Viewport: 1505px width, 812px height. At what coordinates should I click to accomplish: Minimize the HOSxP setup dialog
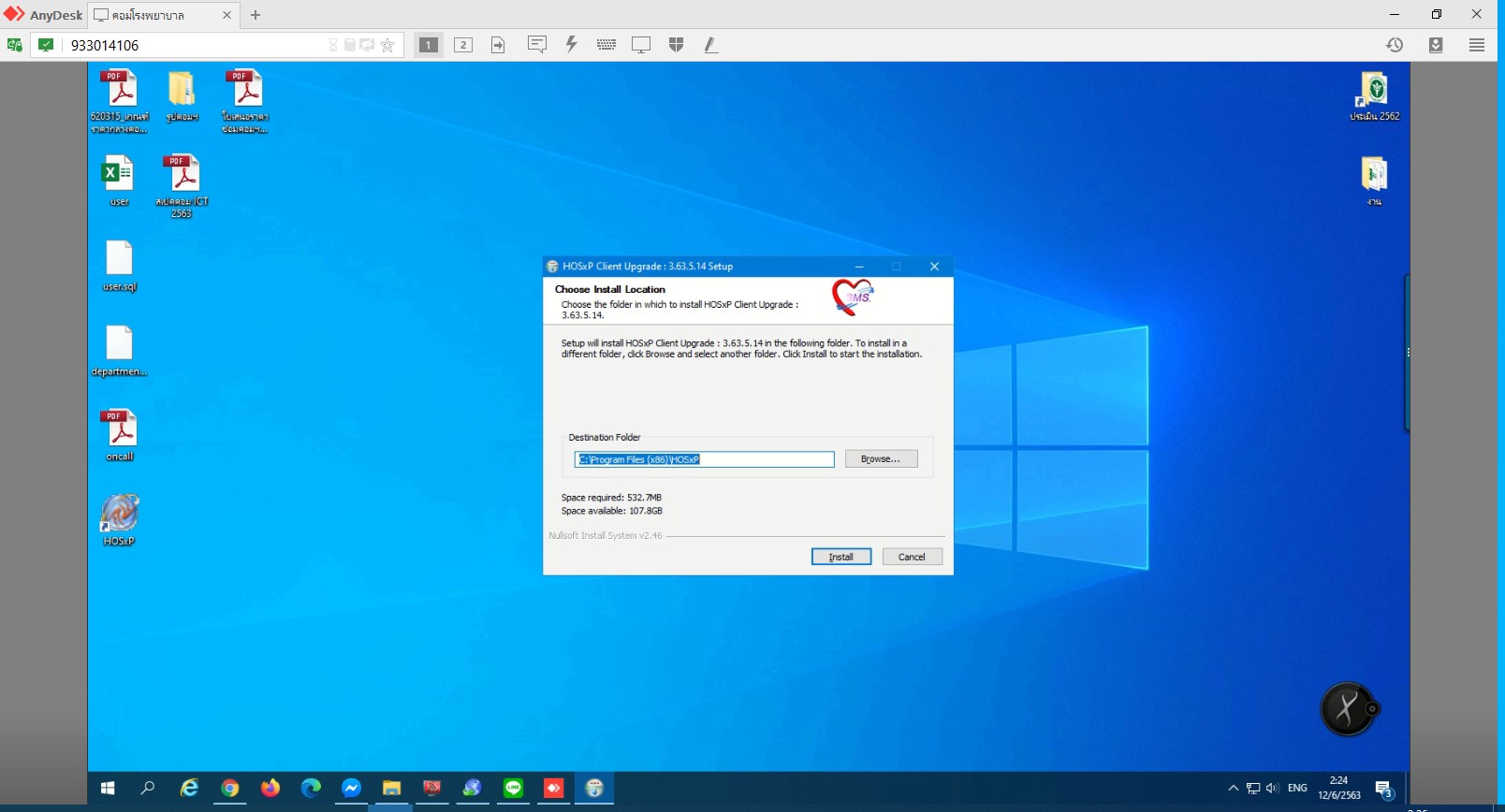(859, 267)
